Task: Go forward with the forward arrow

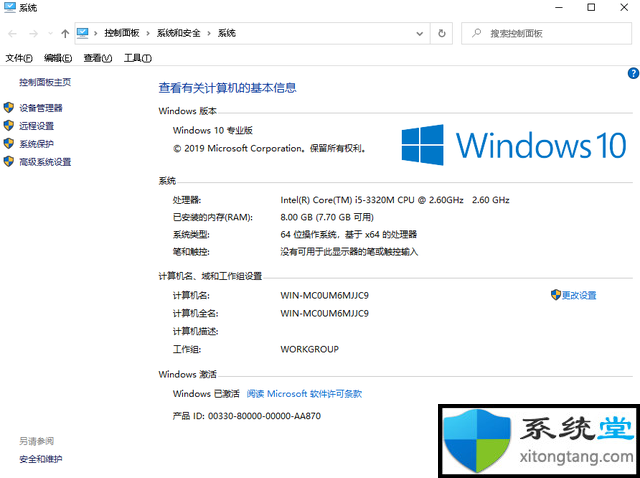Action: [33, 33]
